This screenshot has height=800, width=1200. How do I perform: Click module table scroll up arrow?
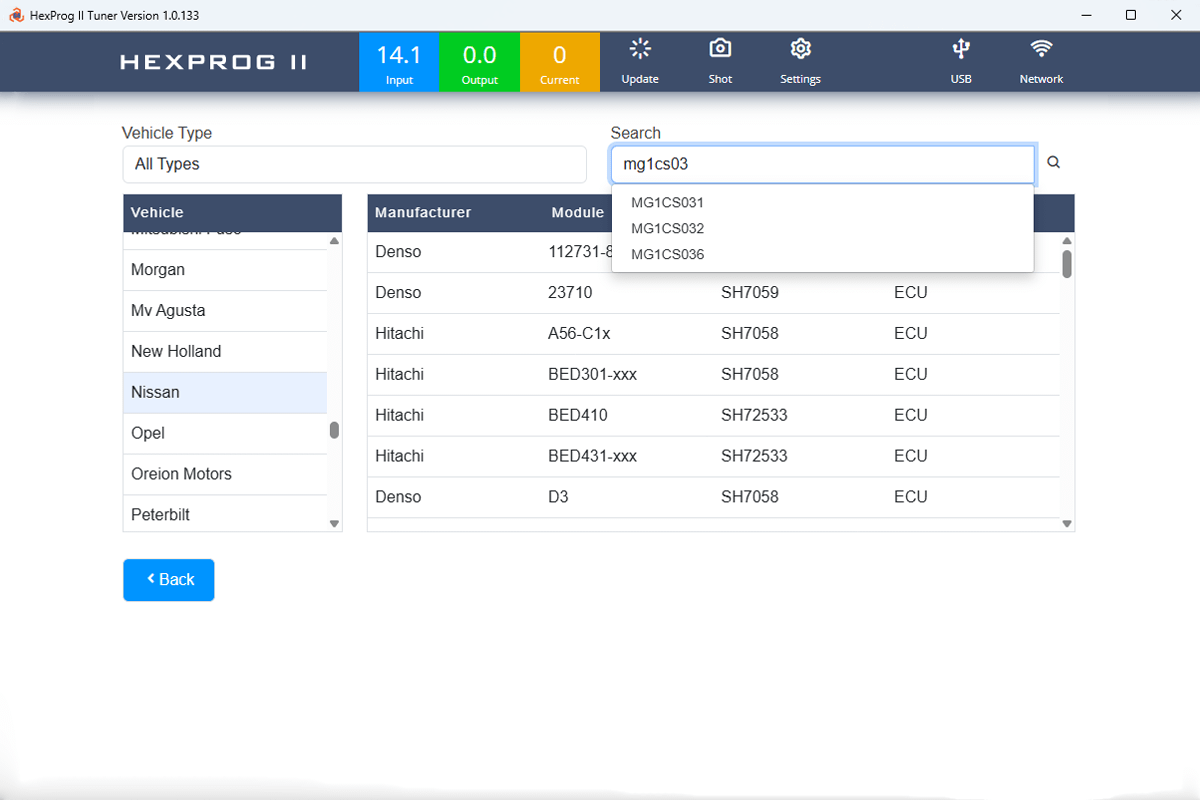1067,241
